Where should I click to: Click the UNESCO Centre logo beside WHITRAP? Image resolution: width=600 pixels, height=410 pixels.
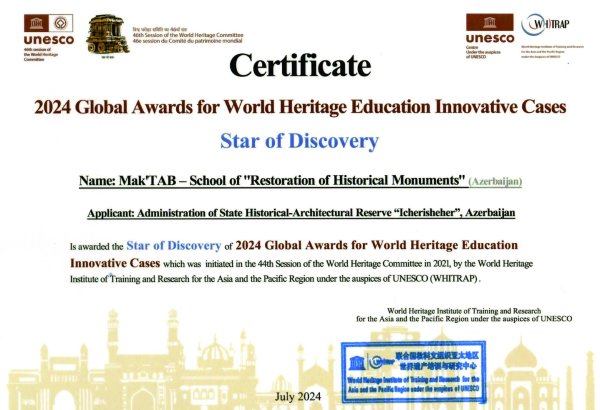(489, 36)
